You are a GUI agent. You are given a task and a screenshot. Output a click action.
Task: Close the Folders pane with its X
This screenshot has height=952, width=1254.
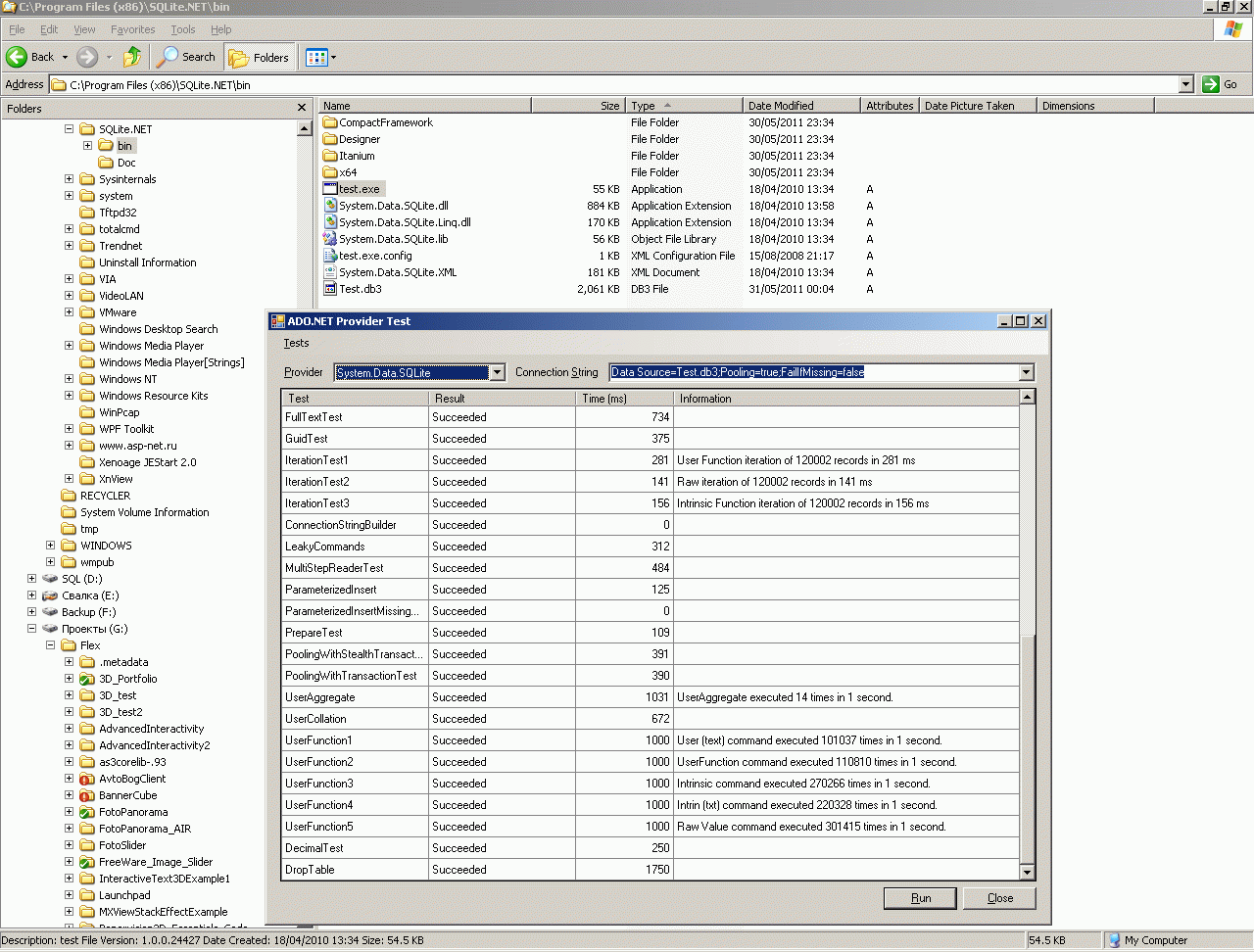(302, 108)
